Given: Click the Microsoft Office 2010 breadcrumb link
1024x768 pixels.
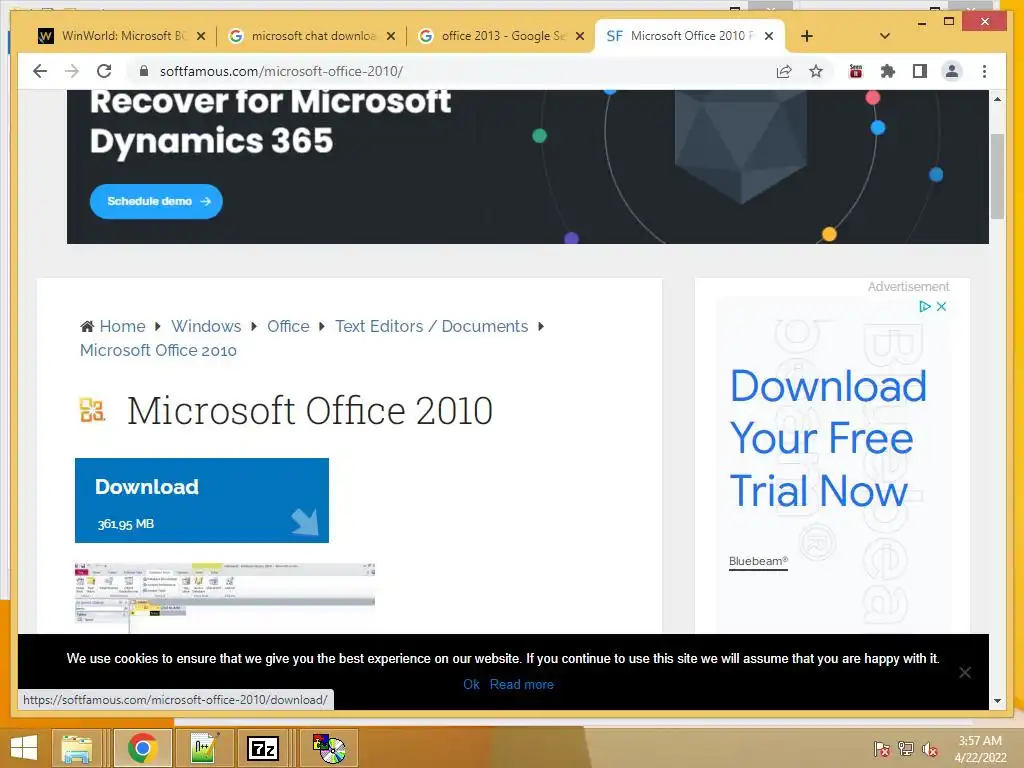Looking at the screenshot, I should 158,350.
